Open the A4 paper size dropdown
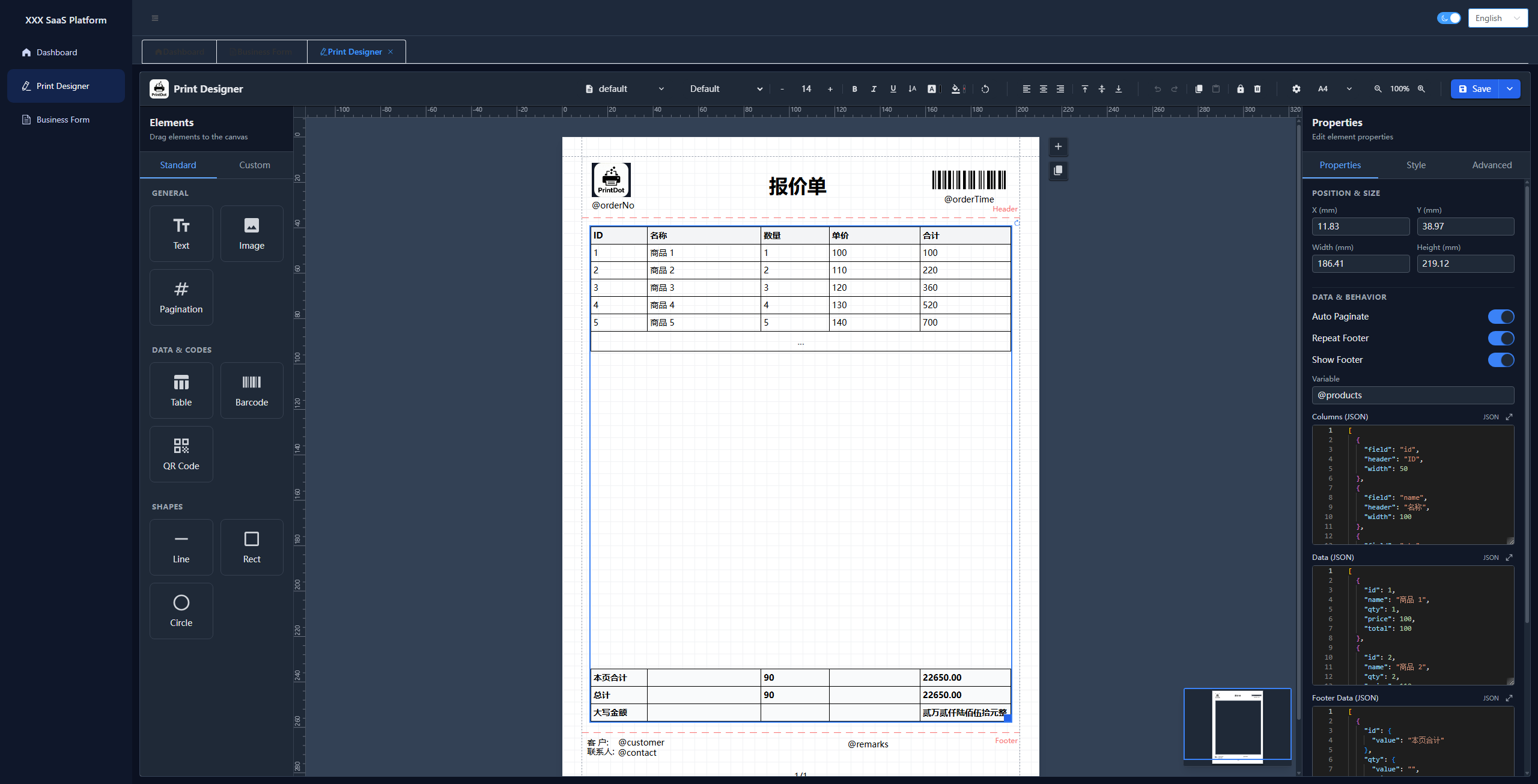 (1334, 89)
